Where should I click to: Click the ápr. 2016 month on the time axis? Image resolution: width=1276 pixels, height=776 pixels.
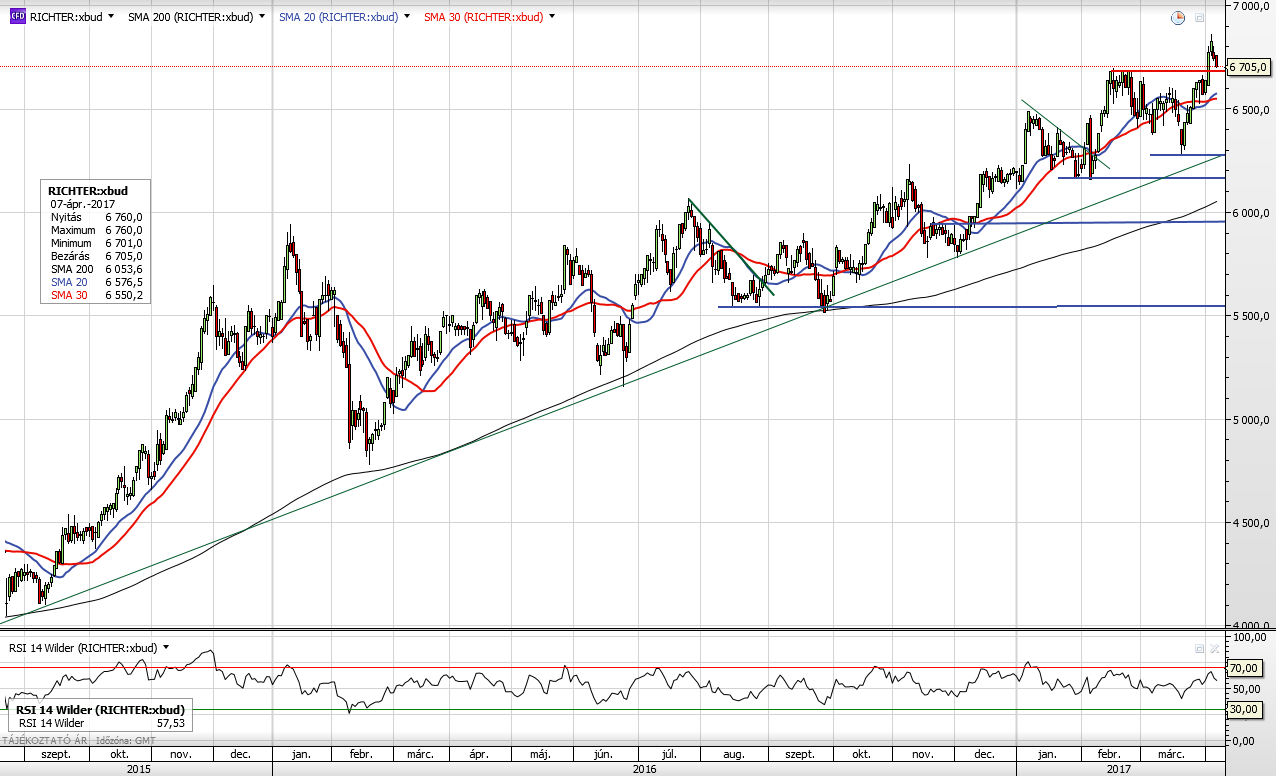[478, 754]
